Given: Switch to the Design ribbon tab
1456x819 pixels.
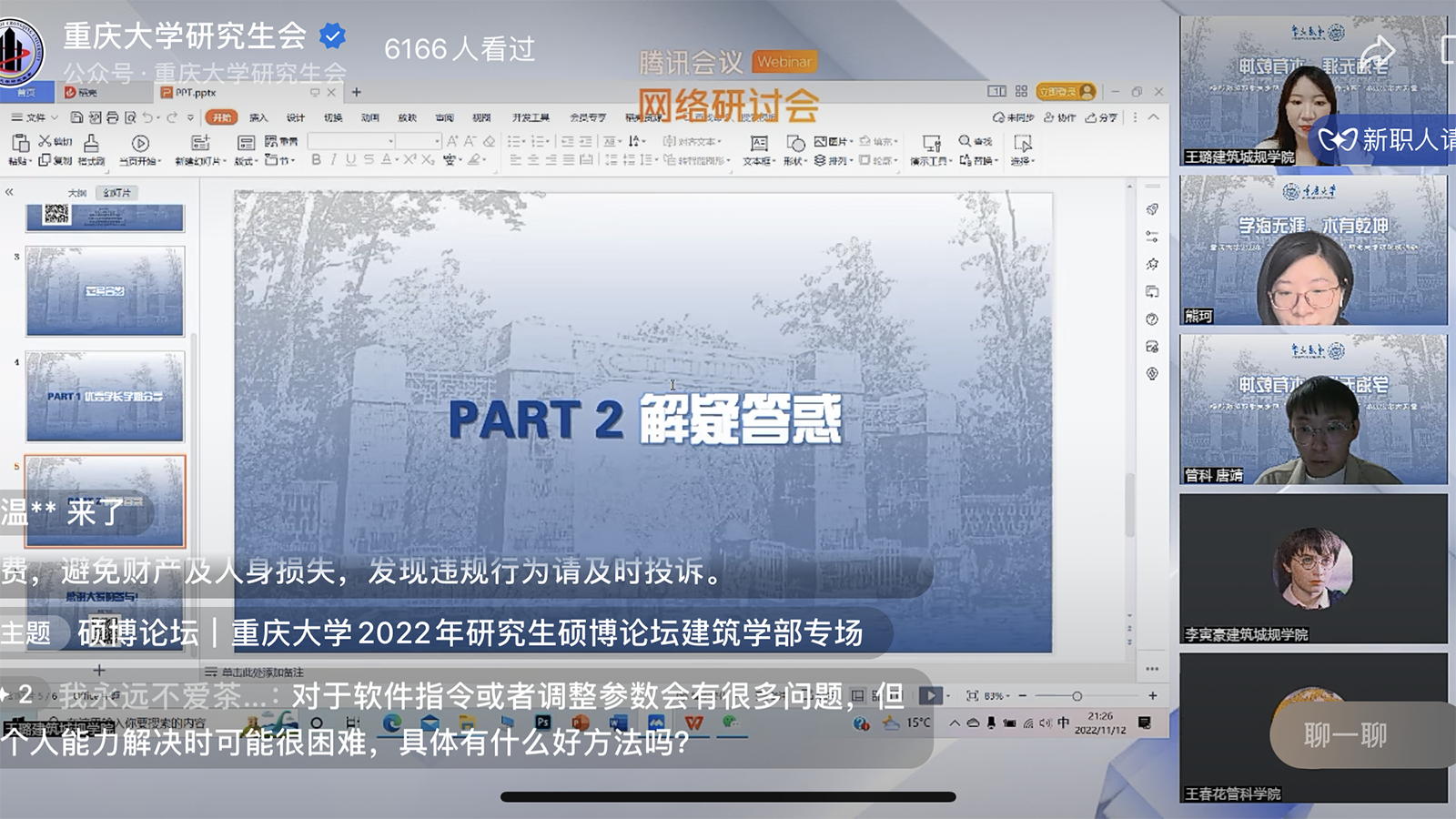Looking at the screenshot, I should coord(296,117).
